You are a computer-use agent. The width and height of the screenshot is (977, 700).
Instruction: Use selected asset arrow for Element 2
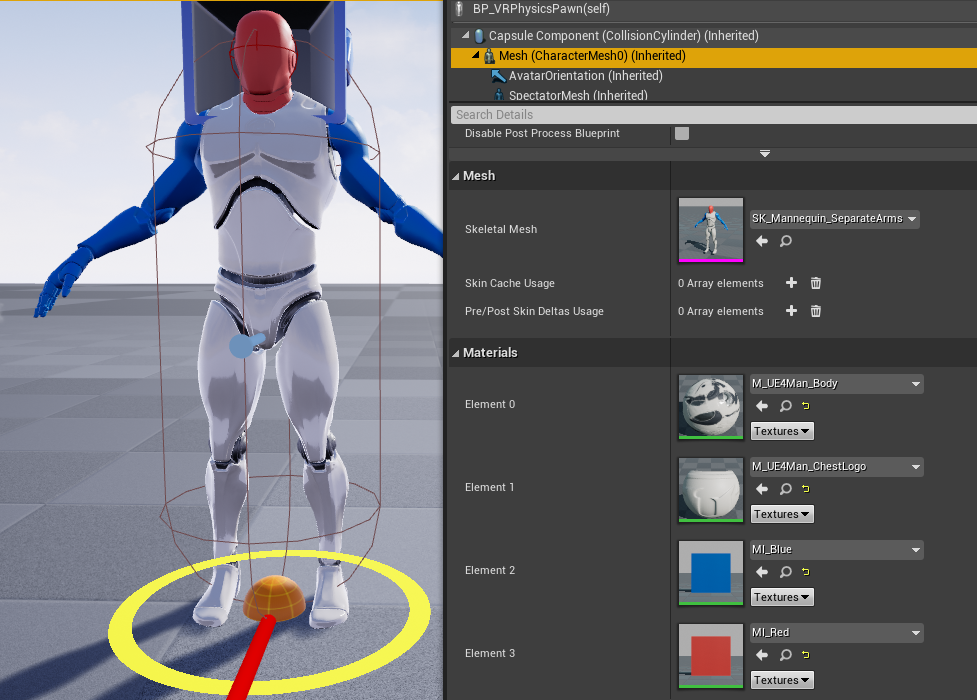coord(761,572)
